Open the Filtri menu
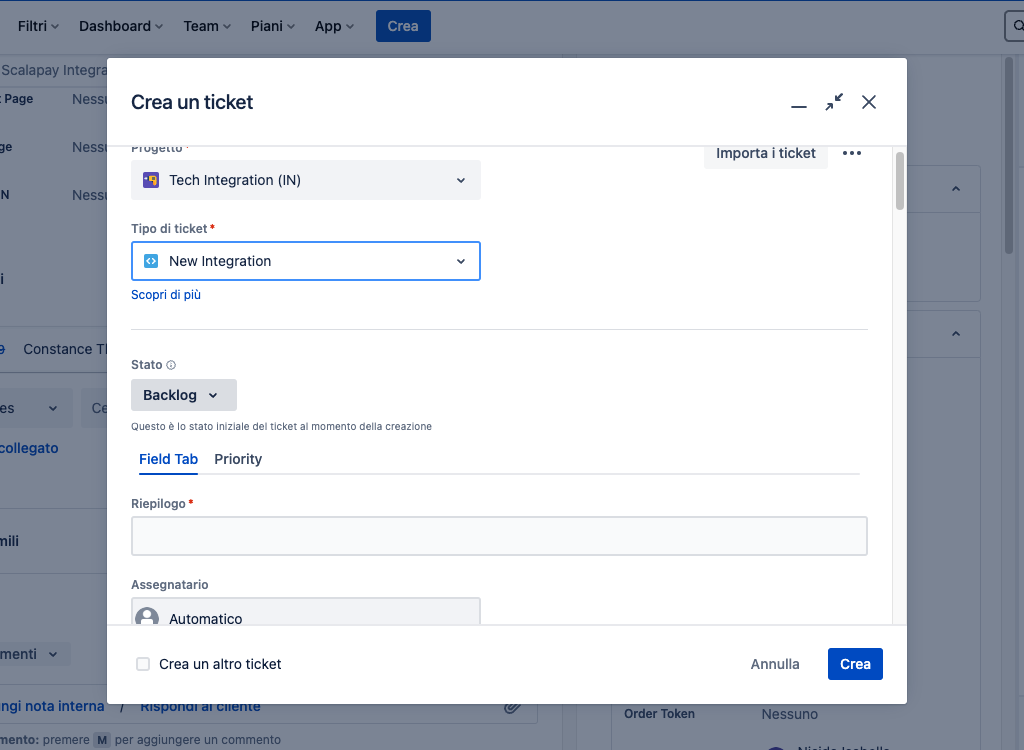This screenshot has height=750, width=1024. pos(38,26)
